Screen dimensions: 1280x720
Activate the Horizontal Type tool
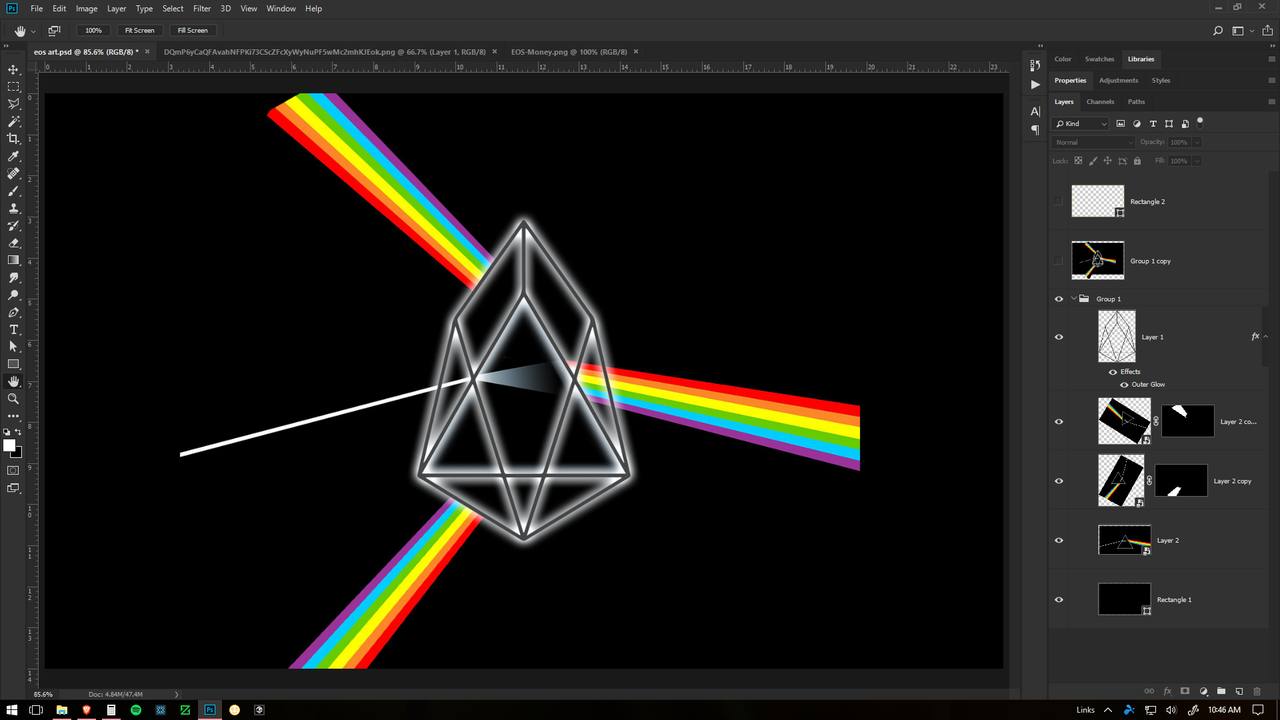tap(13, 328)
